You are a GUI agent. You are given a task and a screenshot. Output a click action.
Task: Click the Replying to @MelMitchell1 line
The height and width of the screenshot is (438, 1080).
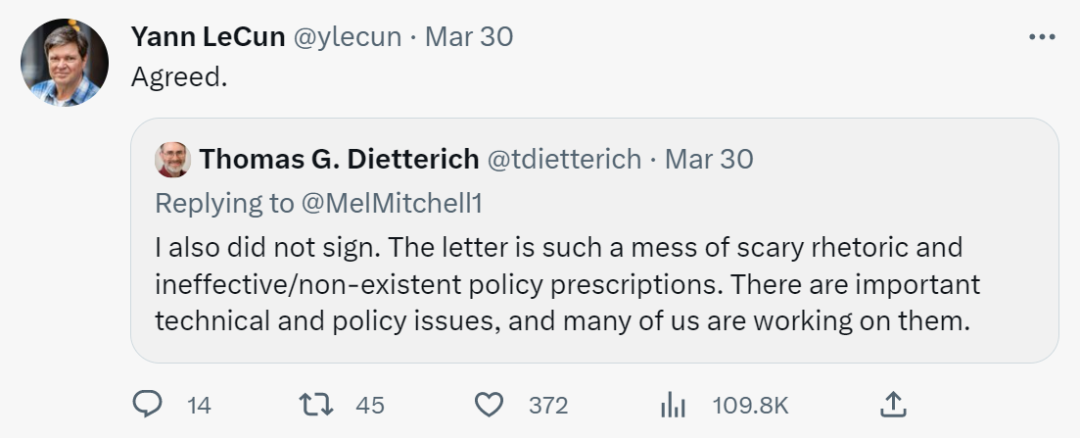pyautogui.click(x=318, y=203)
